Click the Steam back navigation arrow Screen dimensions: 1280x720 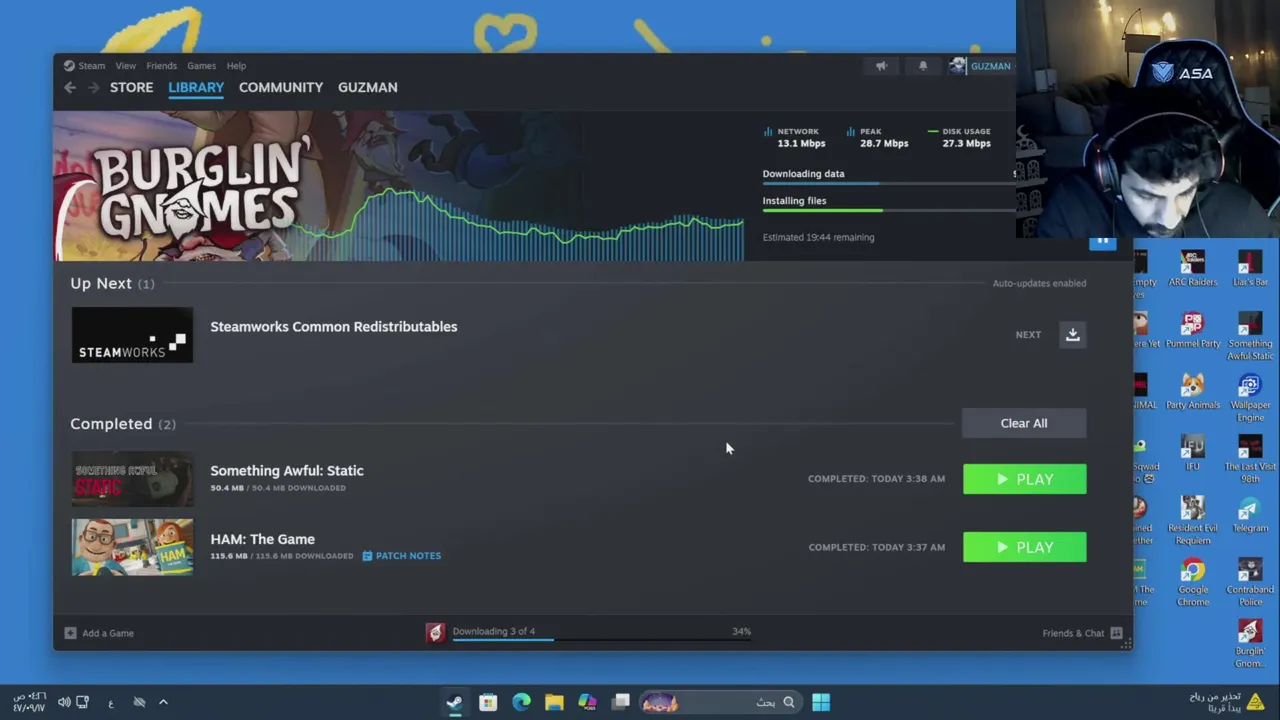pos(70,88)
